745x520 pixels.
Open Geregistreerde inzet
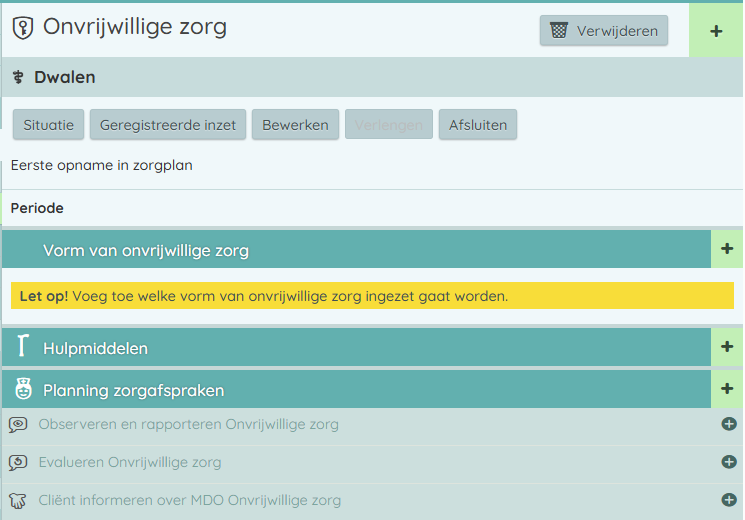[x=167, y=125]
